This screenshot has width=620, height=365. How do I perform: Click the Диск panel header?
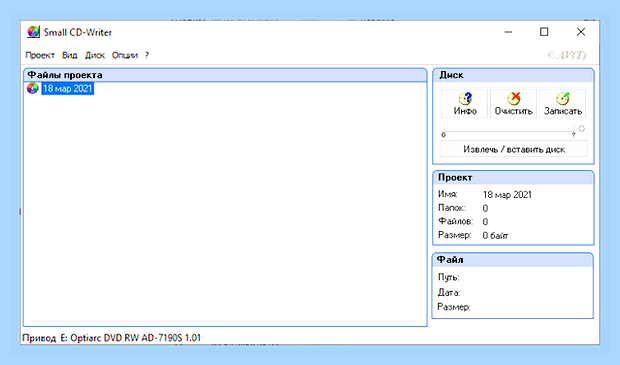click(x=513, y=75)
